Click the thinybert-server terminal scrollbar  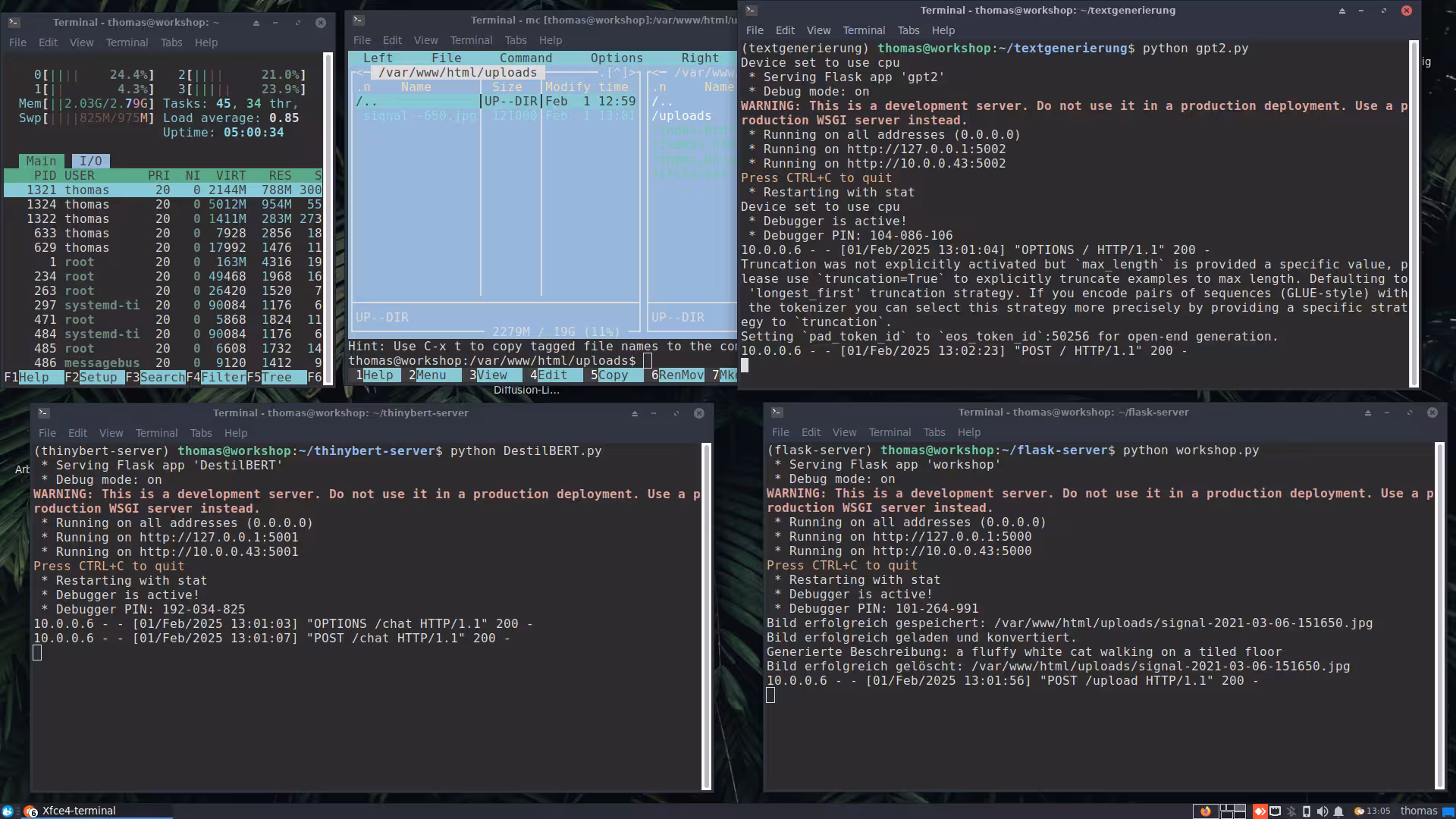tap(706, 614)
